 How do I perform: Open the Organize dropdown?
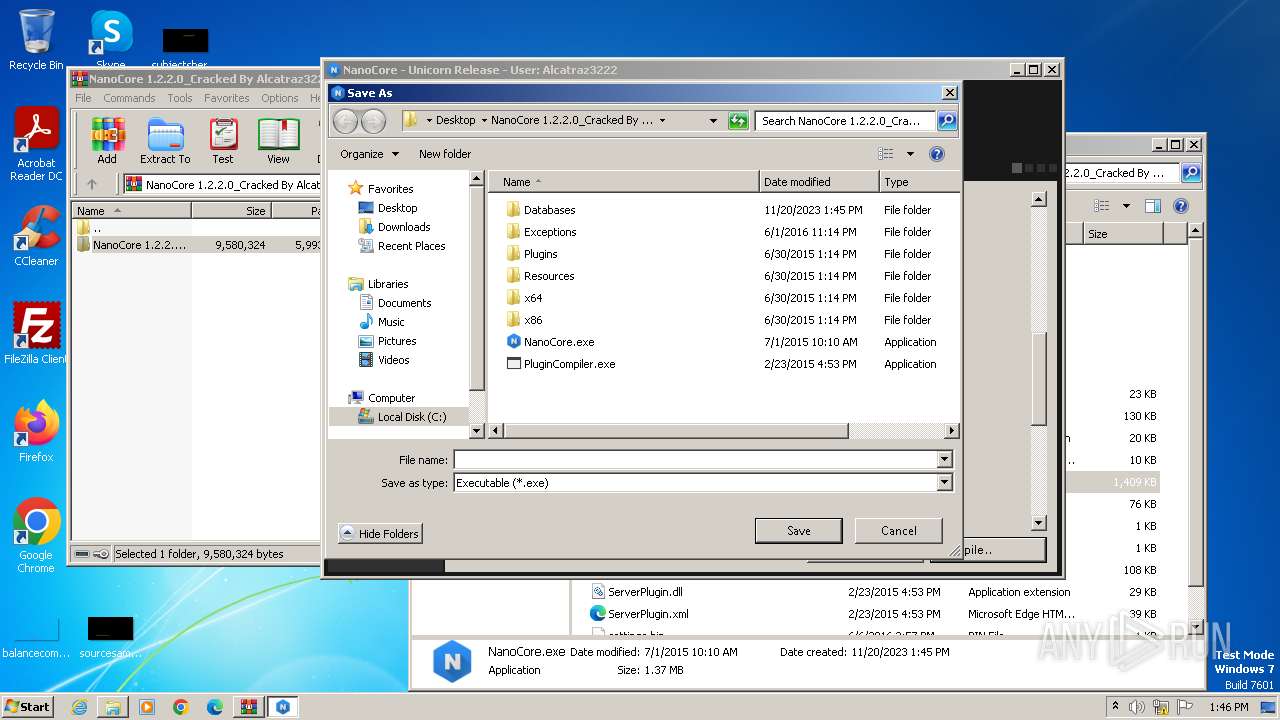coord(369,154)
